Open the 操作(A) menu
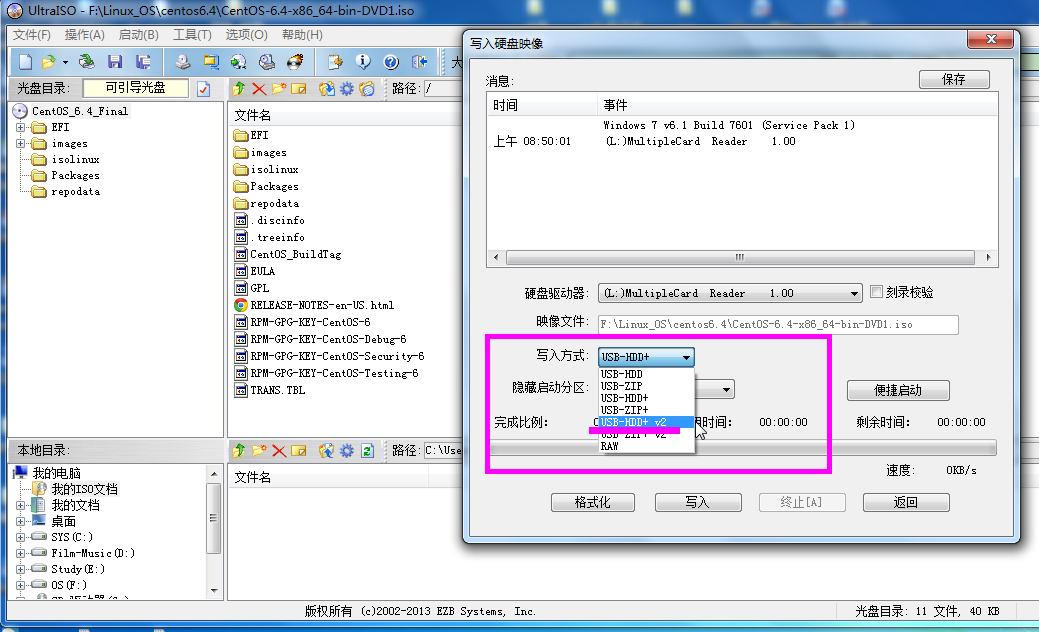This screenshot has height=632, width=1039. pos(85,35)
